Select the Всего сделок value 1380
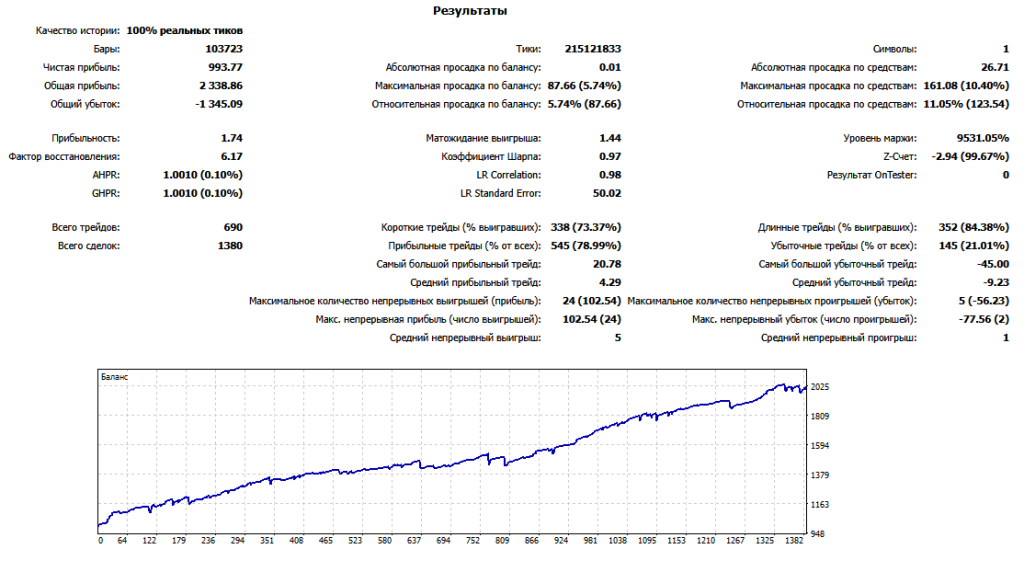Viewport: 1024px width, 572px height. [x=230, y=246]
